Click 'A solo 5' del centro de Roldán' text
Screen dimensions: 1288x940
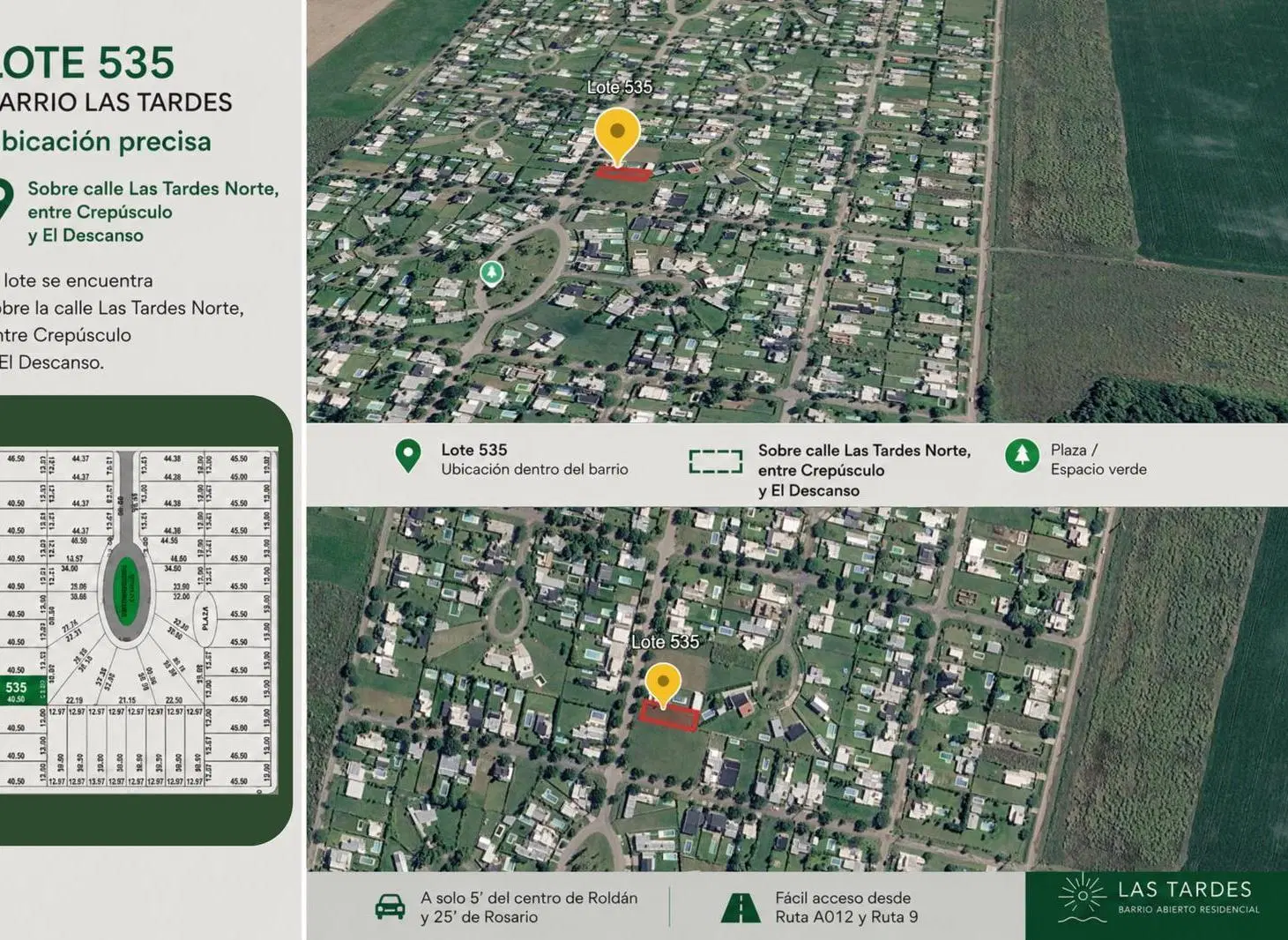pos(529,898)
